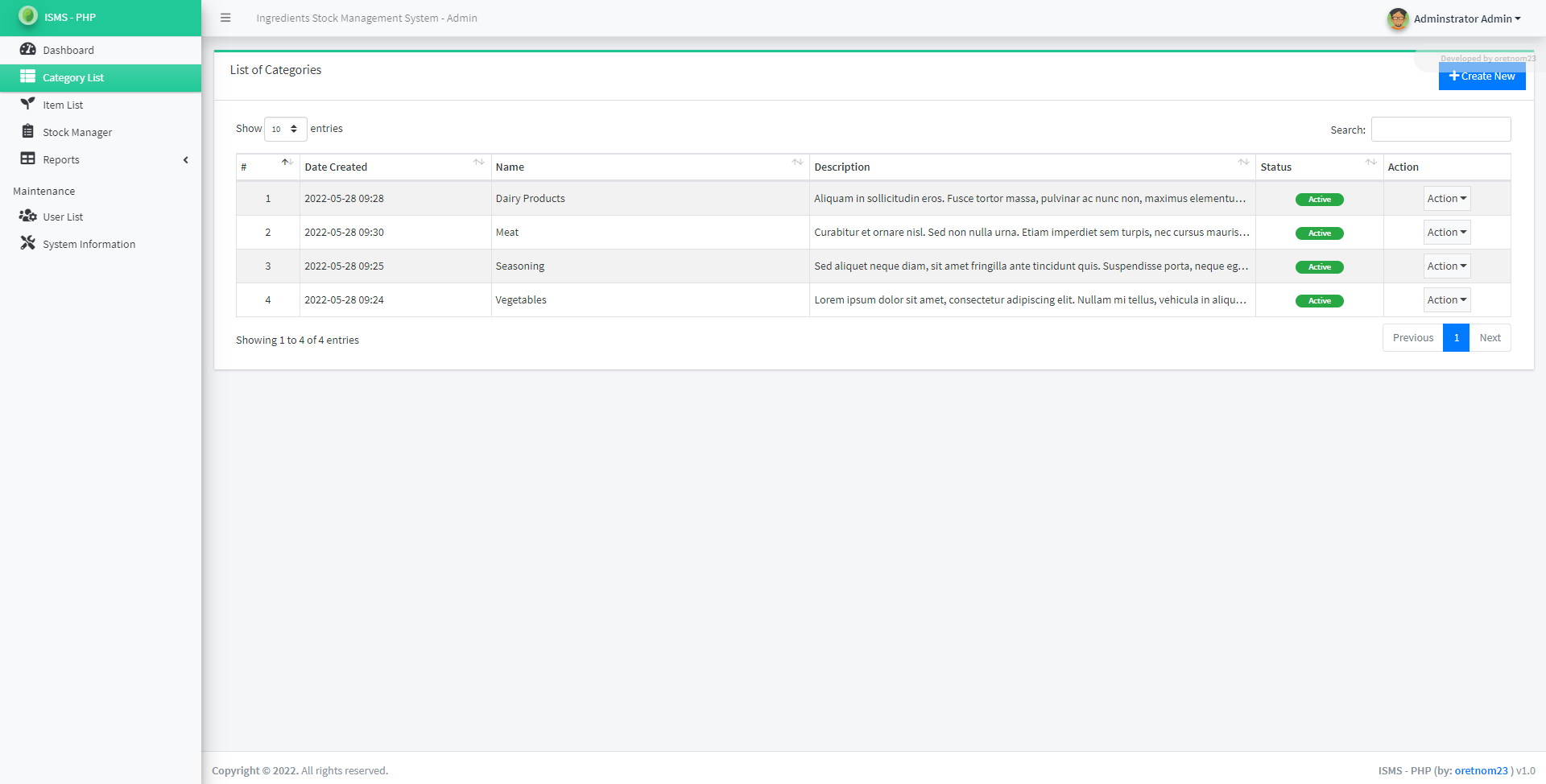Sort by the # column arrows
Image resolution: width=1546 pixels, height=784 pixels.
[x=287, y=163]
